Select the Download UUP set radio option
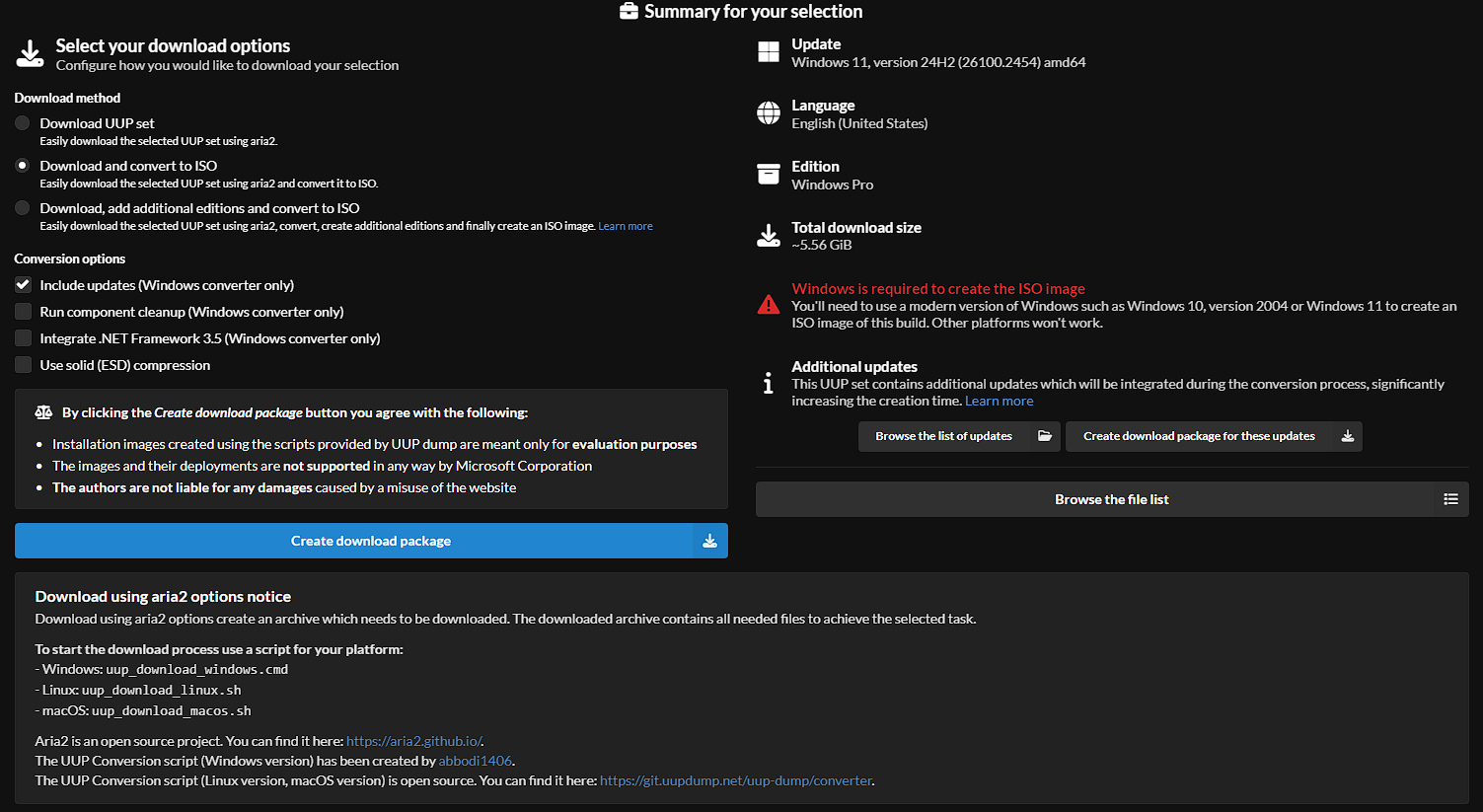Image resolution: width=1483 pixels, height=812 pixels. (x=23, y=123)
